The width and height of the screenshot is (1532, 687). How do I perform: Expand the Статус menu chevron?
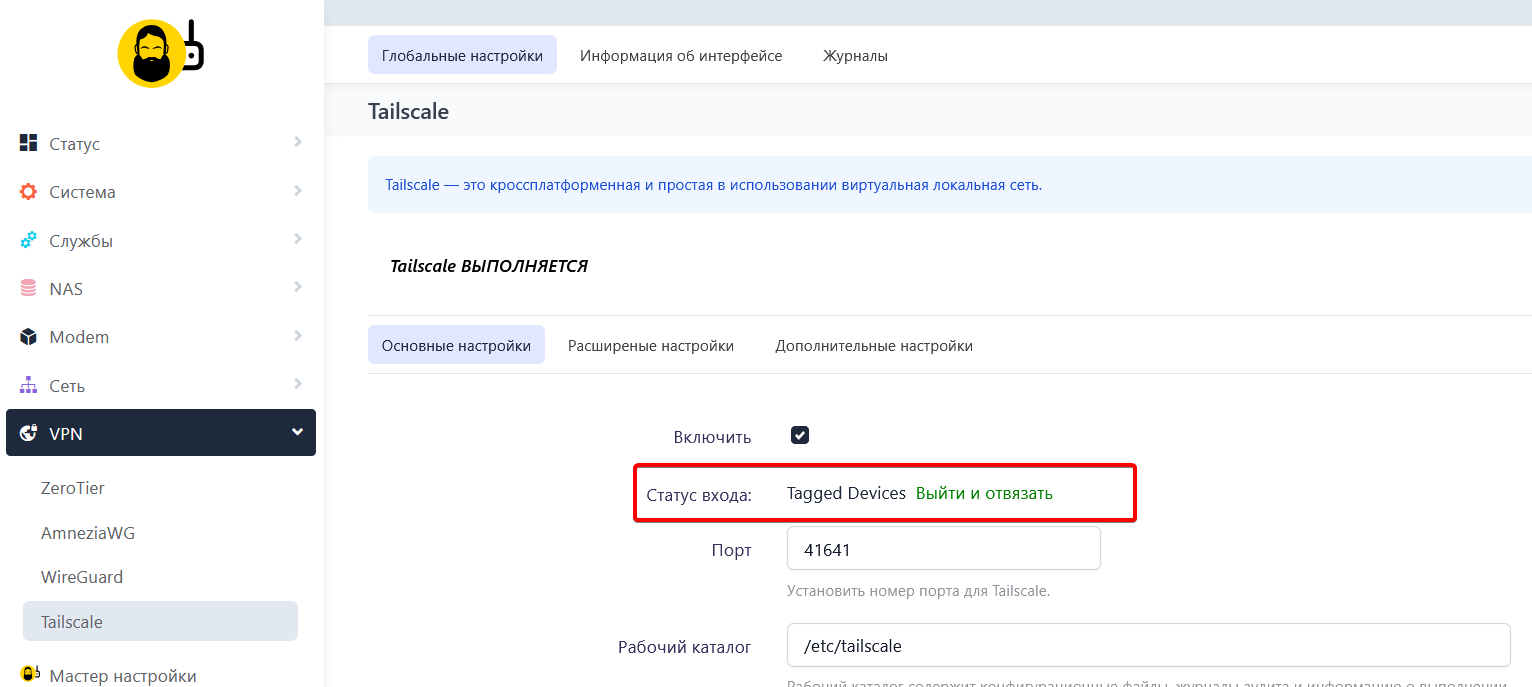(297, 143)
